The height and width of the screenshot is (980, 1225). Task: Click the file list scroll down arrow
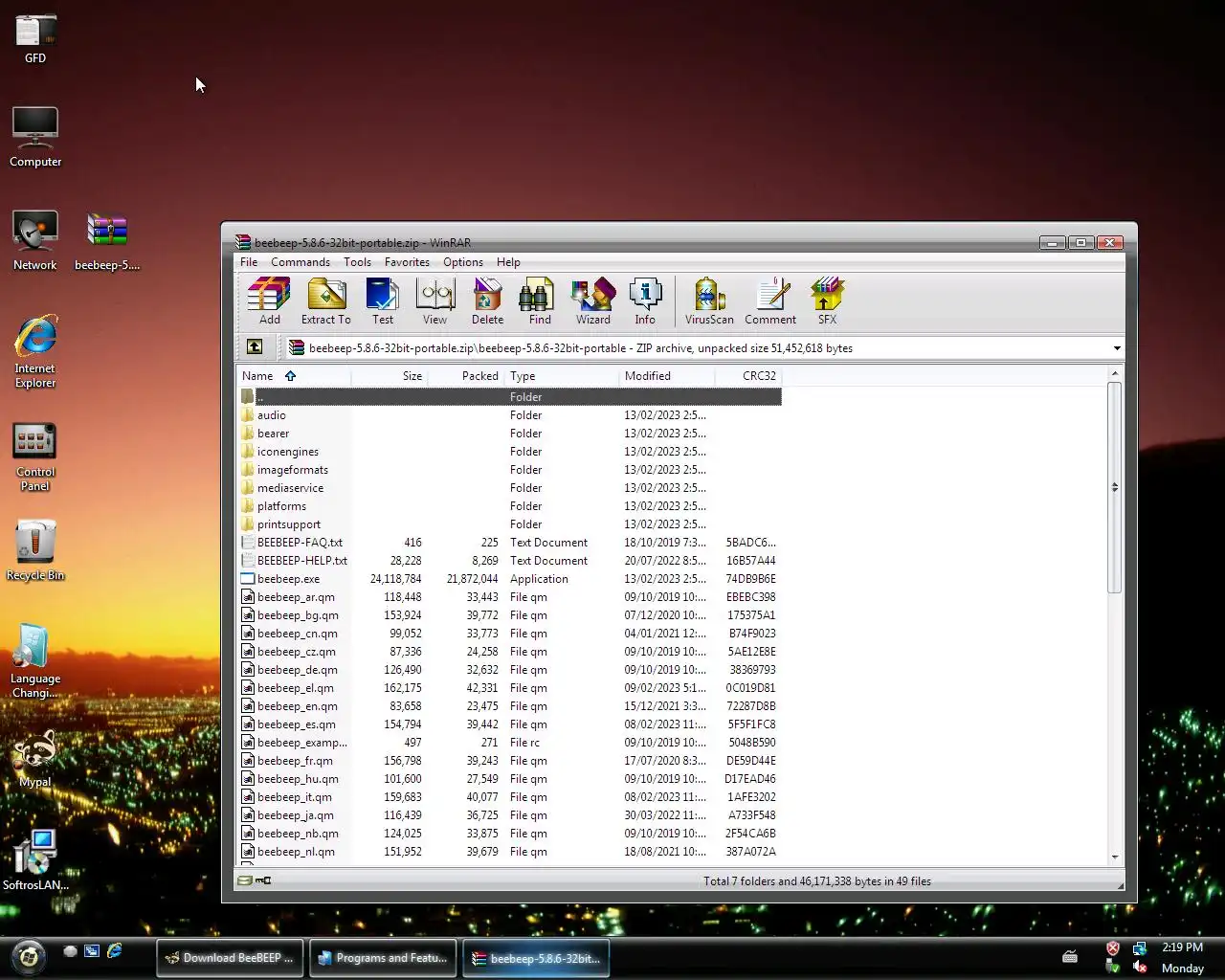click(1115, 857)
